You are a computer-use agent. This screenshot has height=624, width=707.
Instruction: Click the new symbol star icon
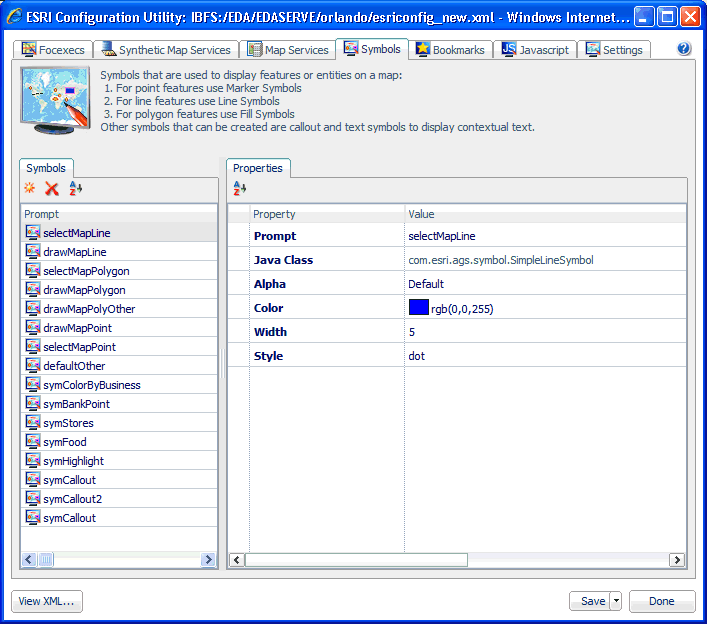click(30, 188)
